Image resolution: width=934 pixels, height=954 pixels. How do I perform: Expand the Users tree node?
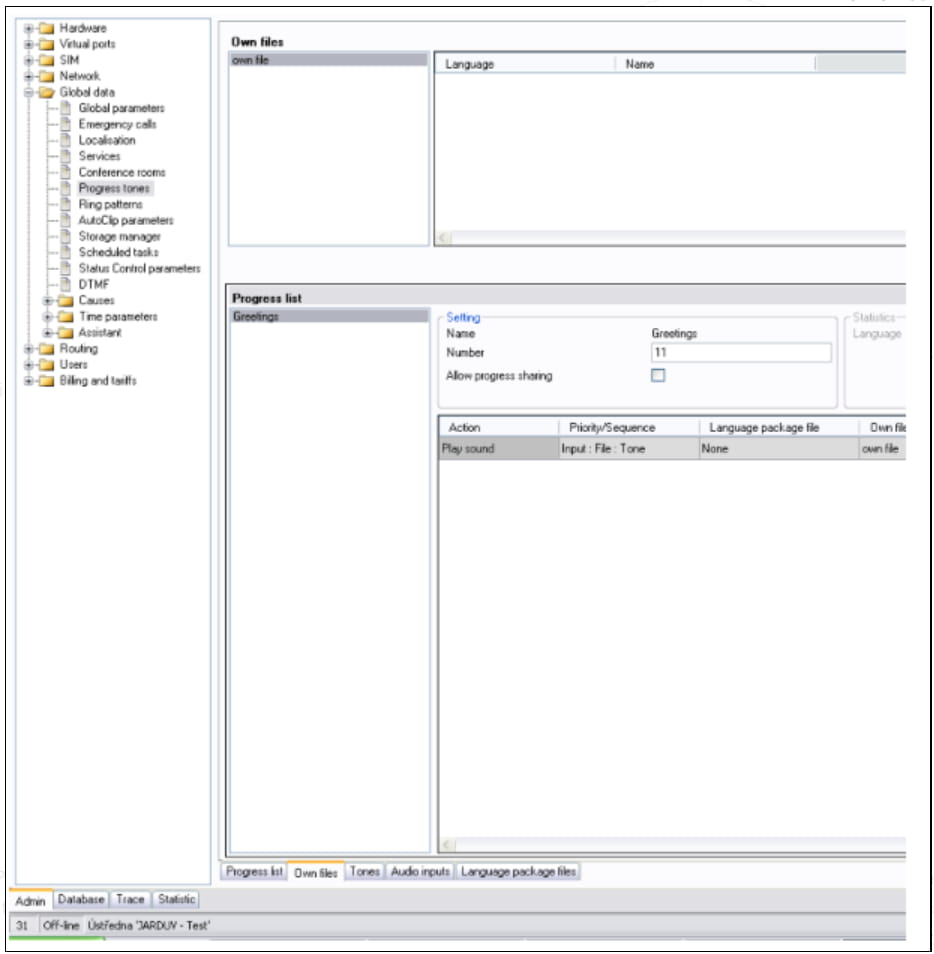(28, 364)
